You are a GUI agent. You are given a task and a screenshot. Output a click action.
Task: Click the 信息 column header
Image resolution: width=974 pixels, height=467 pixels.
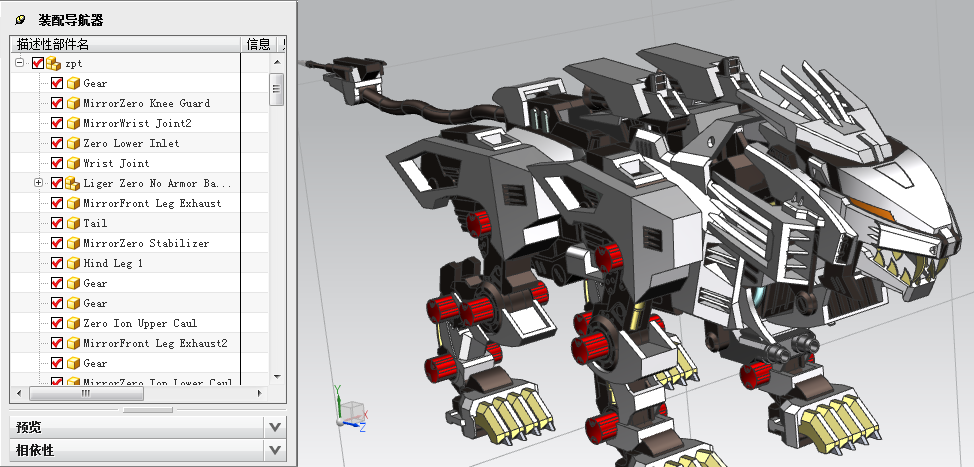[258, 44]
